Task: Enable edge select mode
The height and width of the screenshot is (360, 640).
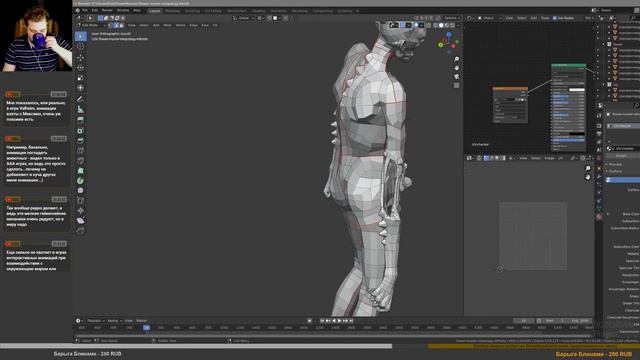Action: point(116,25)
